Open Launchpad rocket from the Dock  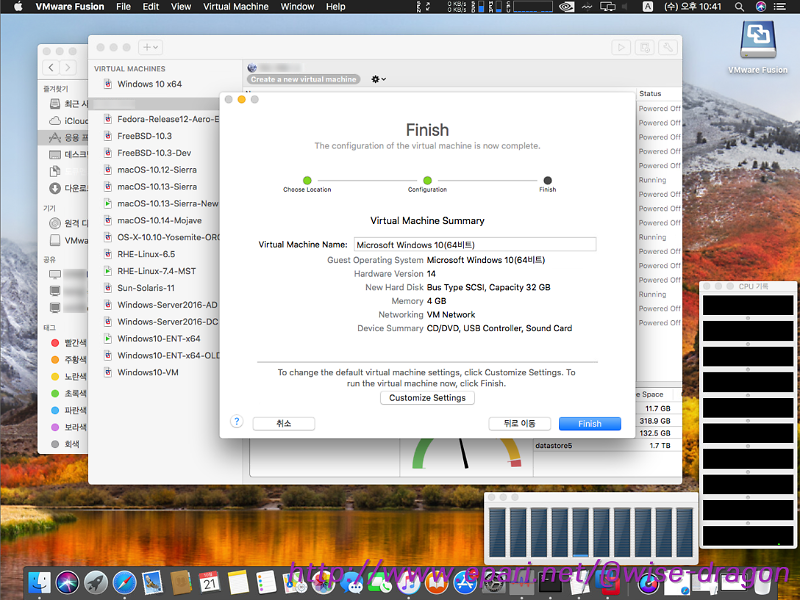[x=96, y=583]
